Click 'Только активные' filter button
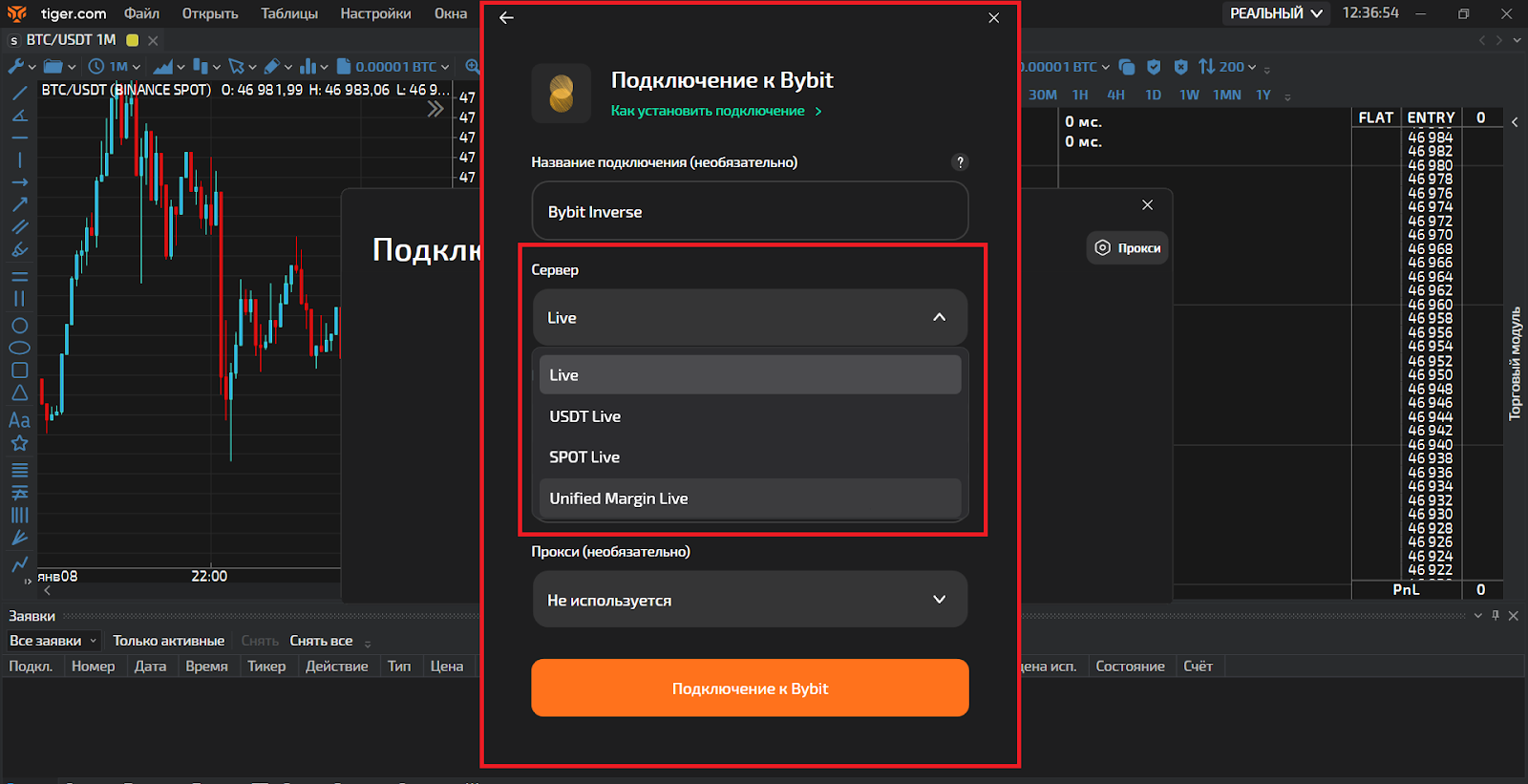1528x784 pixels. point(169,641)
